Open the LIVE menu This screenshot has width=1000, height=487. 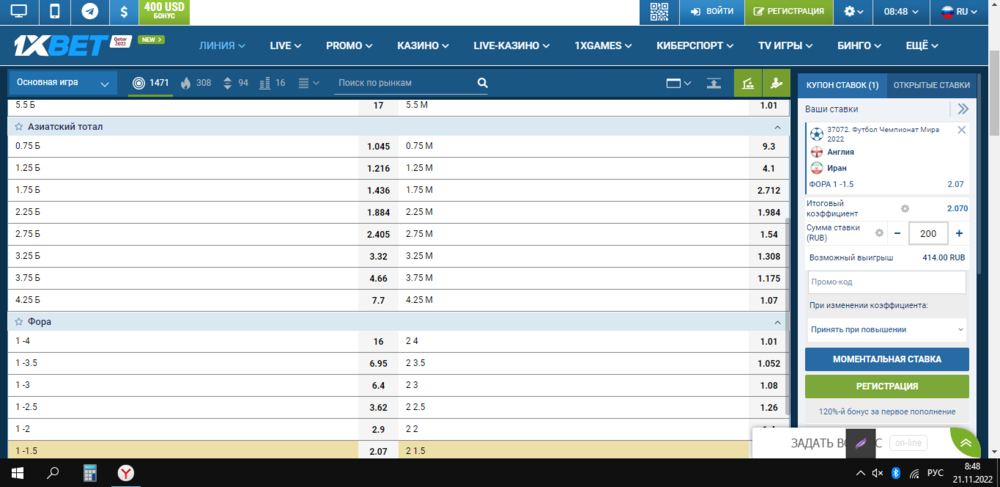tap(285, 46)
